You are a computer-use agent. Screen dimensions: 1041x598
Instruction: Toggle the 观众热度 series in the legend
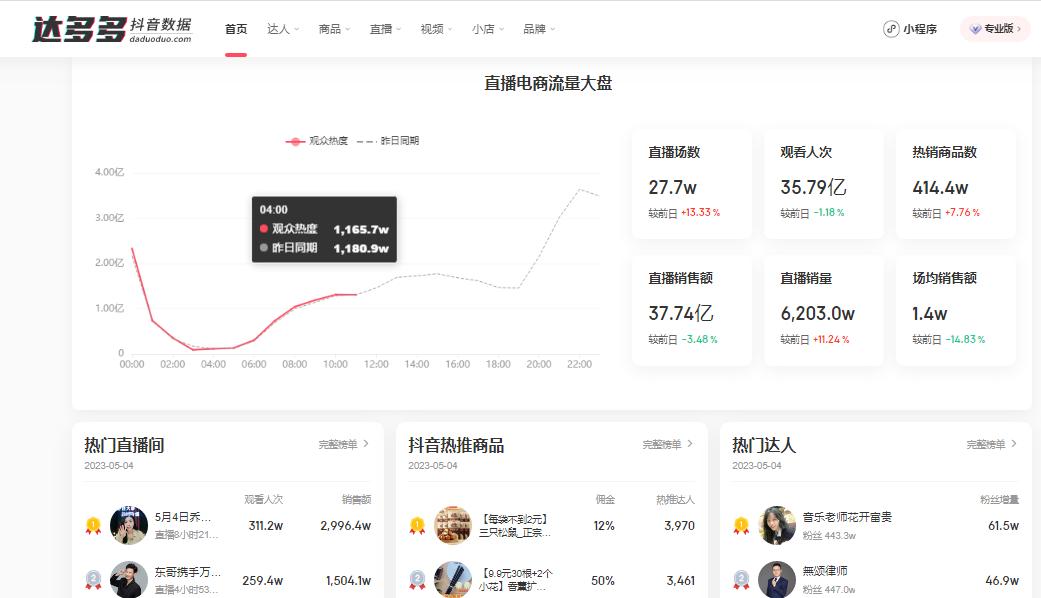click(316, 140)
